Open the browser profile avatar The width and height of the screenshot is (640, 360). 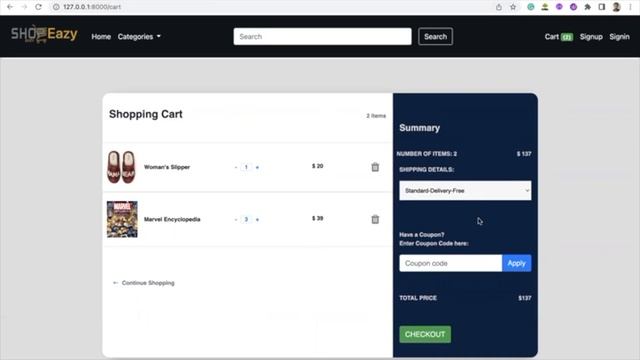[x=616, y=7]
